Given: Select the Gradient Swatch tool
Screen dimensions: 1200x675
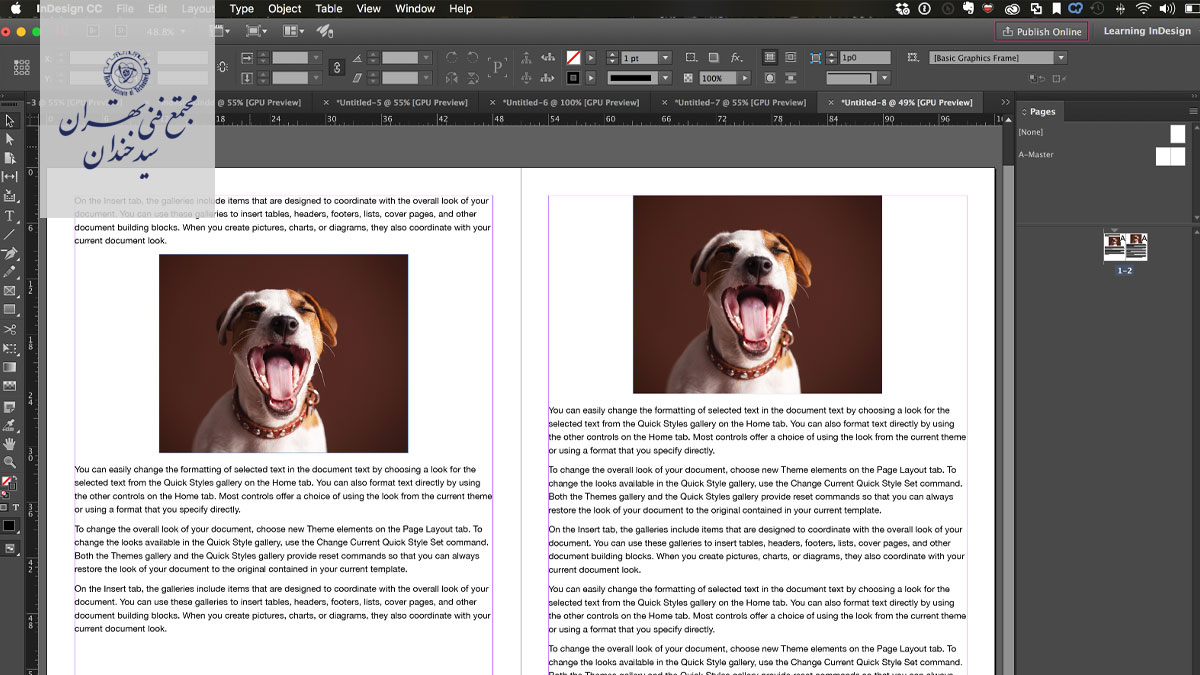Looking at the screenshot, I should [10, 367].
